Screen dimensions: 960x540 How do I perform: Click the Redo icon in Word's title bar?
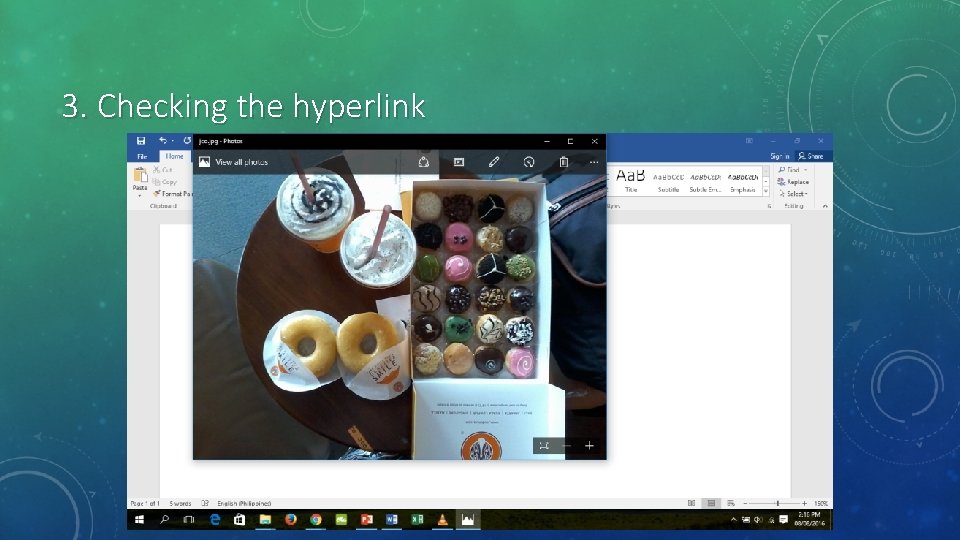(187, 141)
